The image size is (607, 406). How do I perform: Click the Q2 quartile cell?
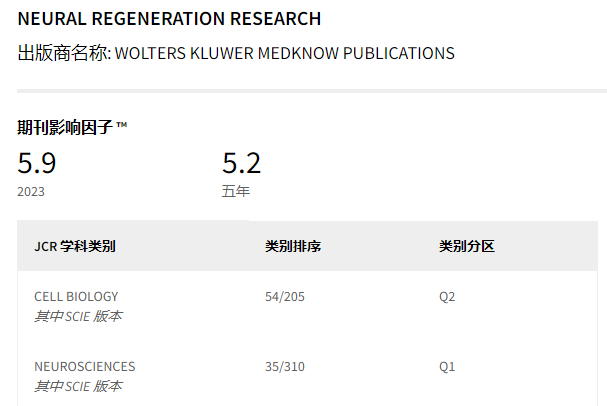click(x=447, y=297)
